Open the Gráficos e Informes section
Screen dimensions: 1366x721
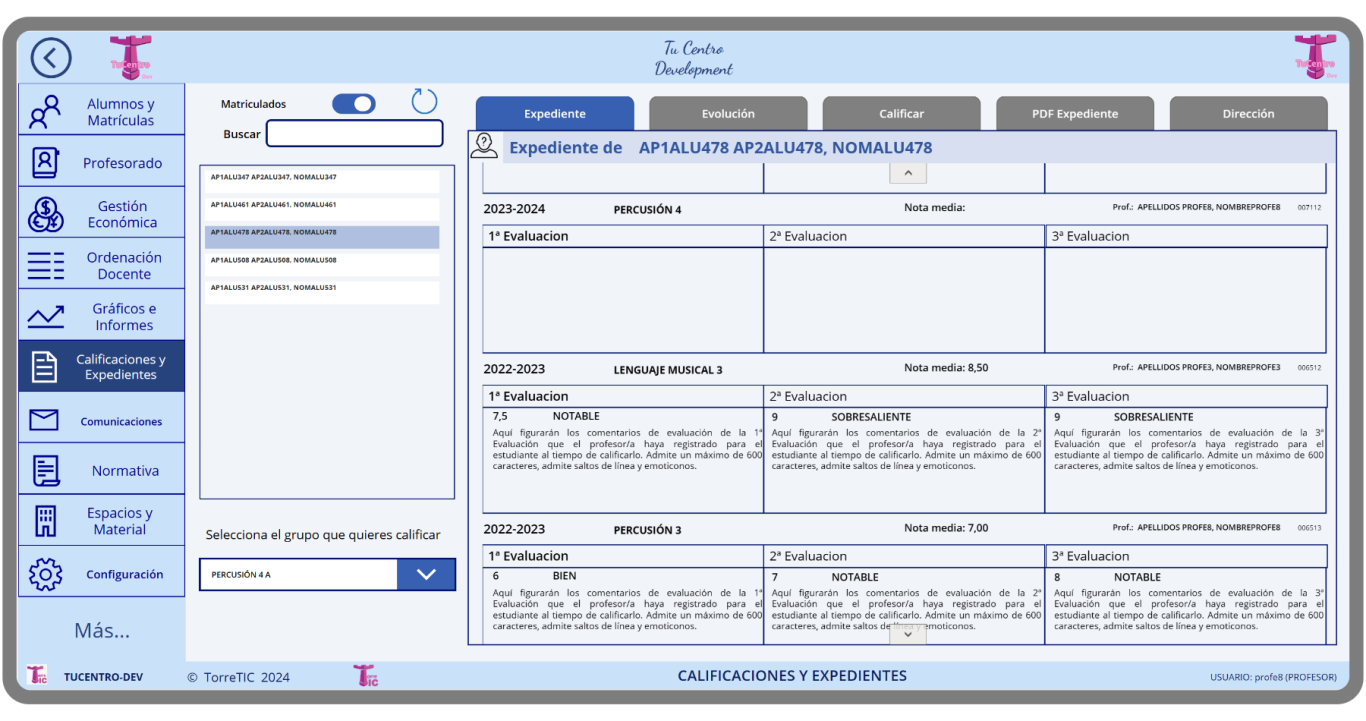coord(102,316)
